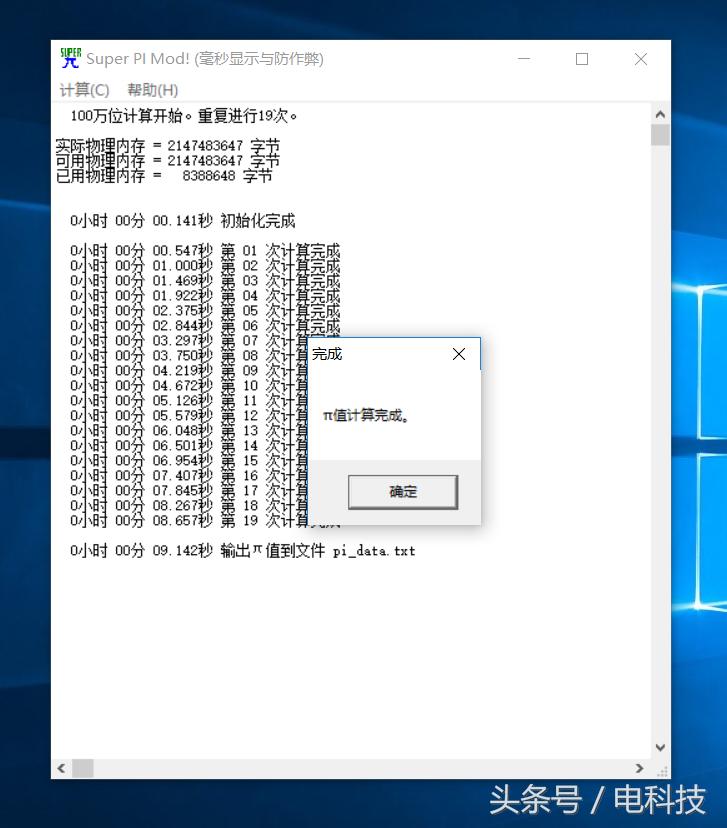Image resolution: width=727 pixels, height=828 pixels.
Task: Click the 01.000秒 第 02 line
Action: click(205, 266)
